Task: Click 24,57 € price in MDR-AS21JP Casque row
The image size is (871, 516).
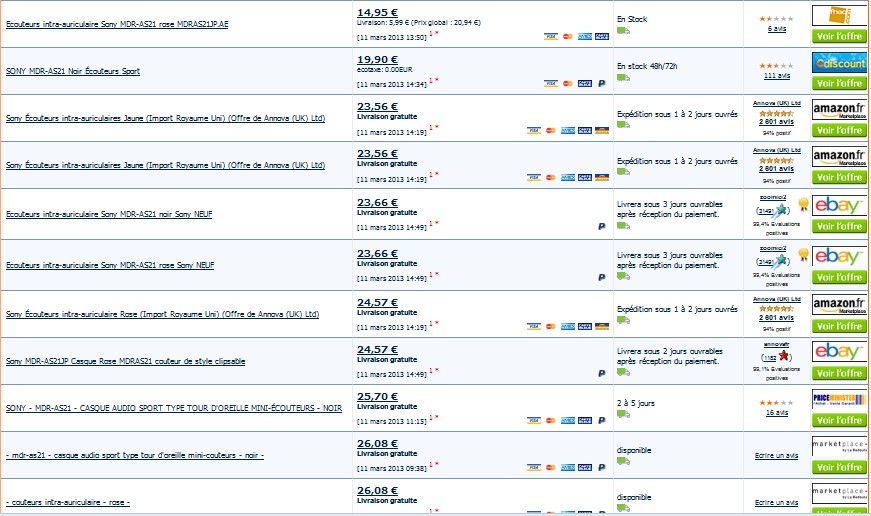Action: 377,349
